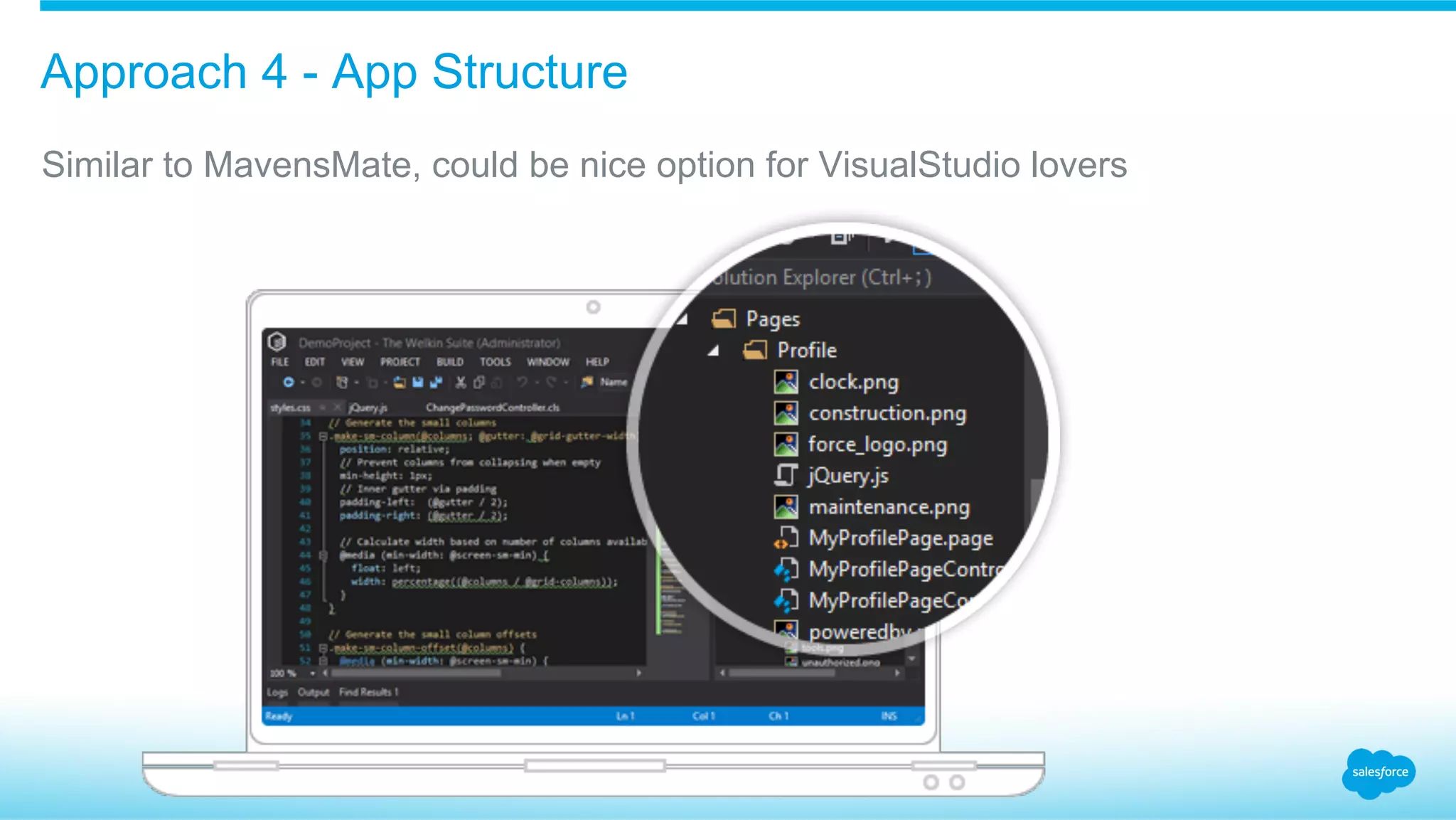Click the editor scroll-right arrow

[638, 673]
